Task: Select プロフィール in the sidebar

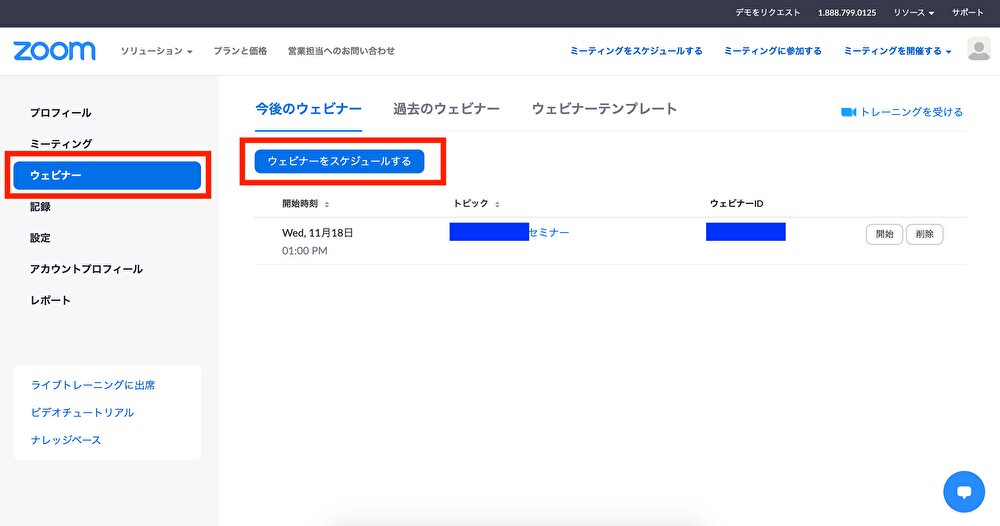Action: point(61,113)
